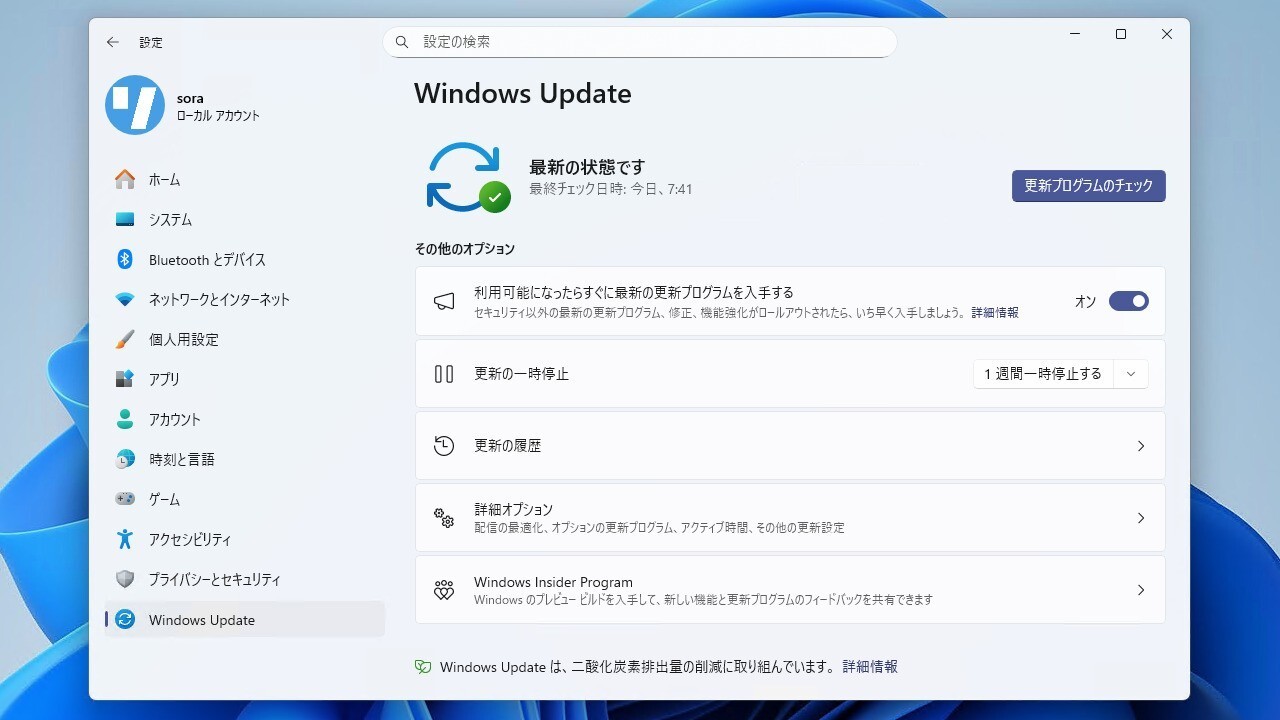Click the gears icon for 詳細オプション
Viewport: 1280px width, 720px height.
(x=444, y=517)
